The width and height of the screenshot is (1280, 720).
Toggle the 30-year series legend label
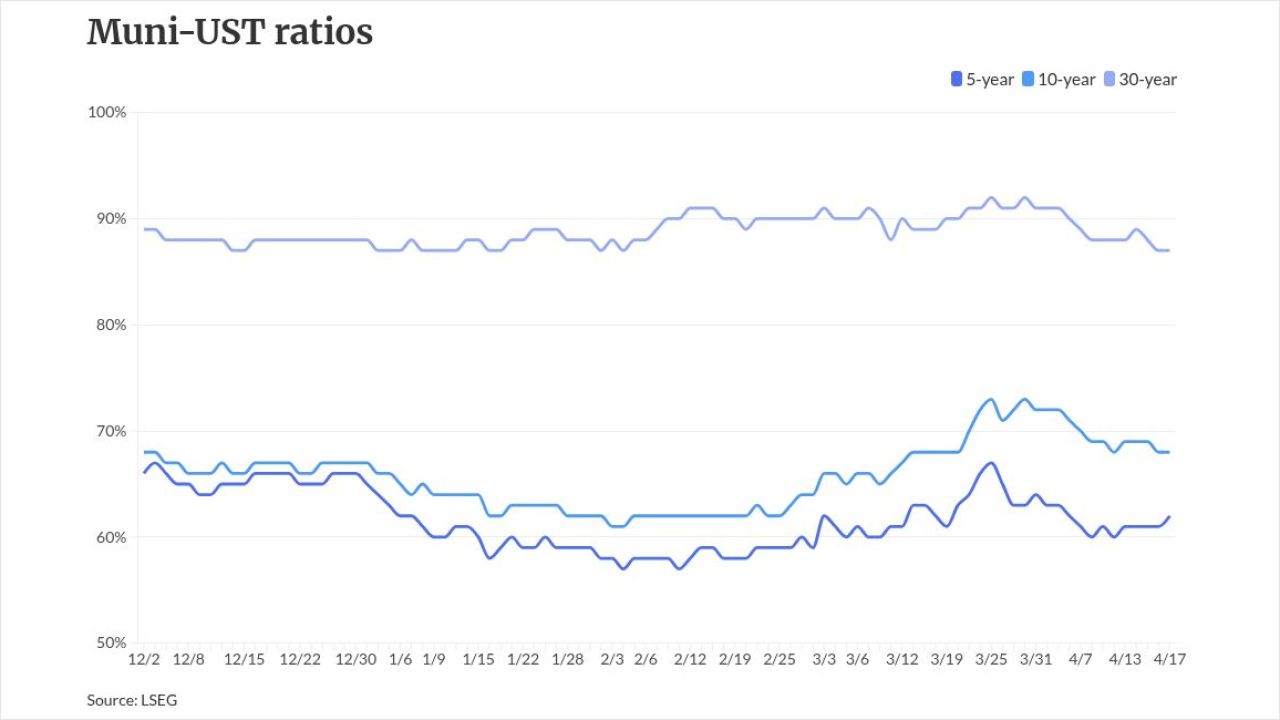tap(1147, 79)
